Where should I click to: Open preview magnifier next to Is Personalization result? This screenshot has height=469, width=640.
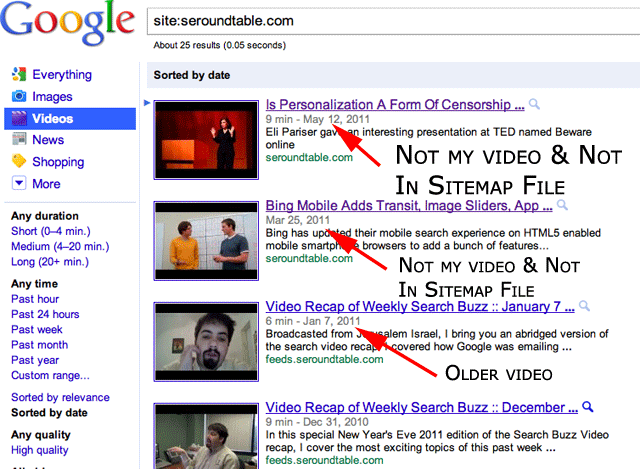coord(534,104)
